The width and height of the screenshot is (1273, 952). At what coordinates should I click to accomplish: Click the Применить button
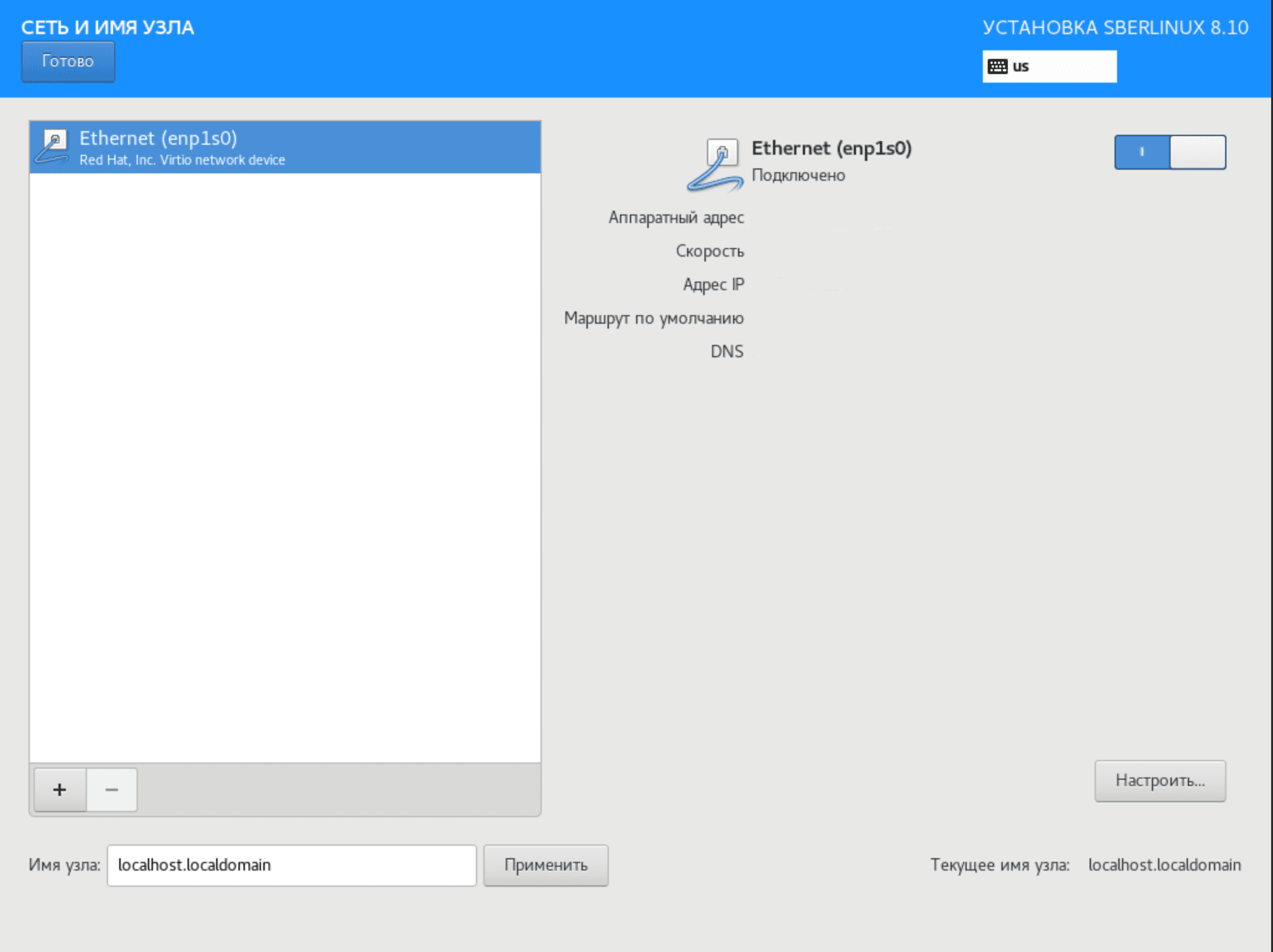click(x=545, y=865)
